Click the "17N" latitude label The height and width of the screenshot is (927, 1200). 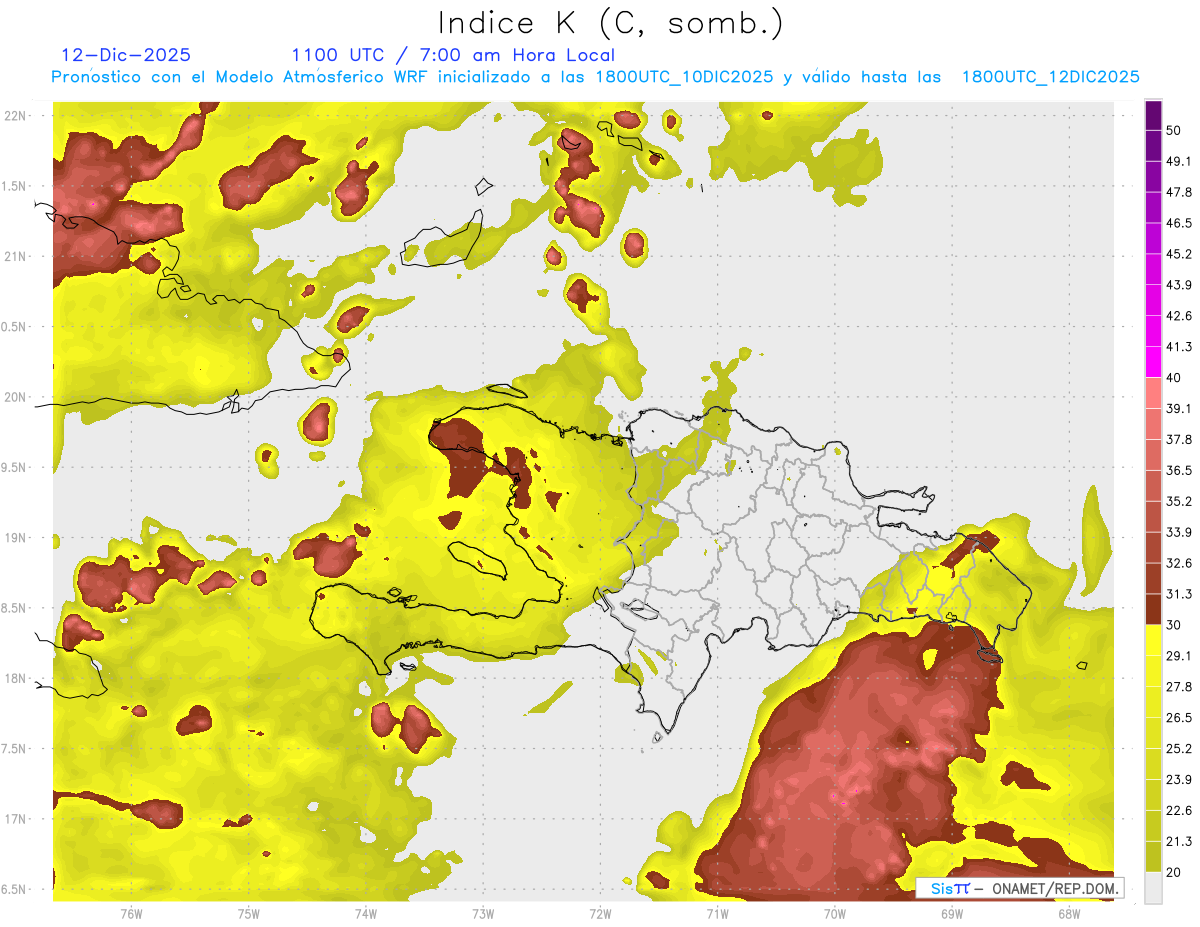pos(15,819)
